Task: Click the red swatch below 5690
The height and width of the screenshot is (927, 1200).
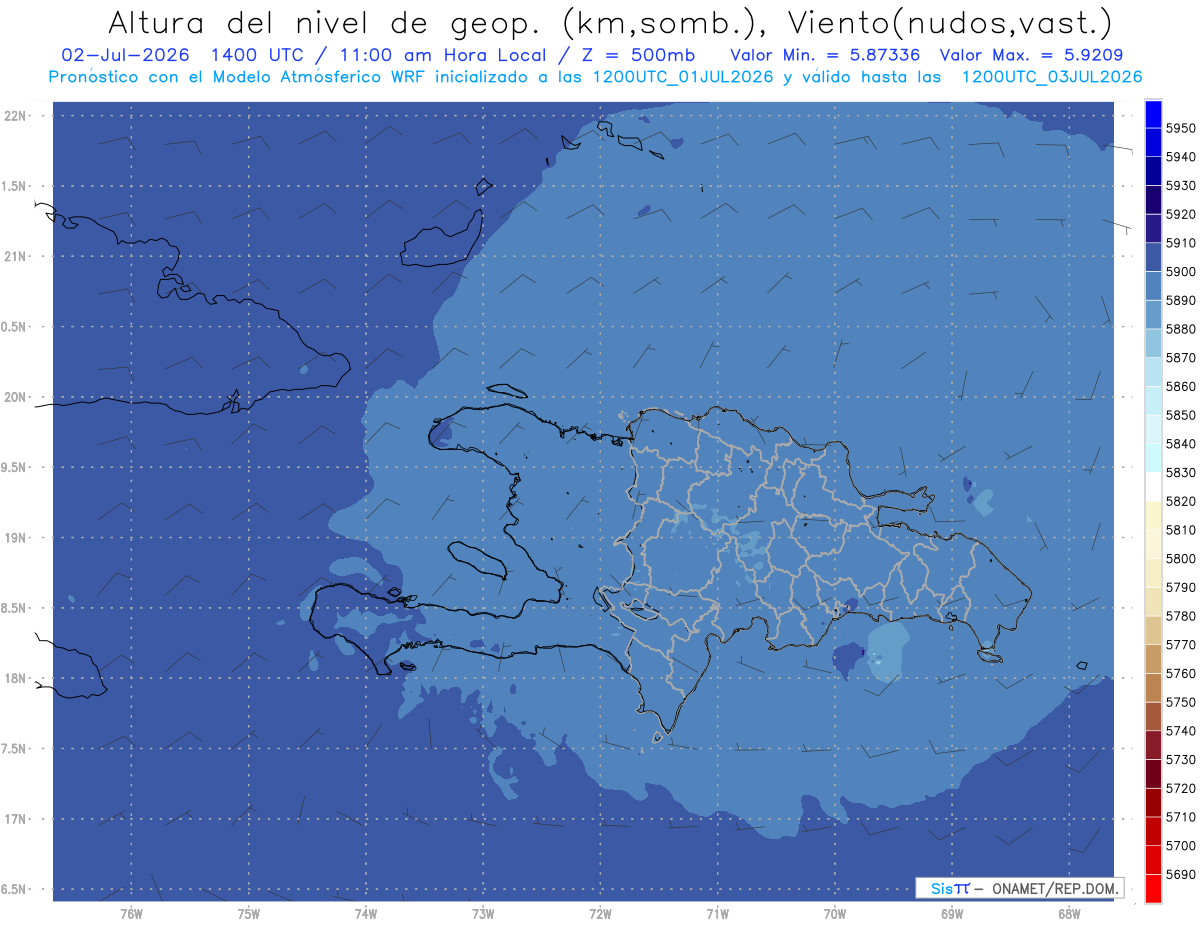Action: (1152, 889)
